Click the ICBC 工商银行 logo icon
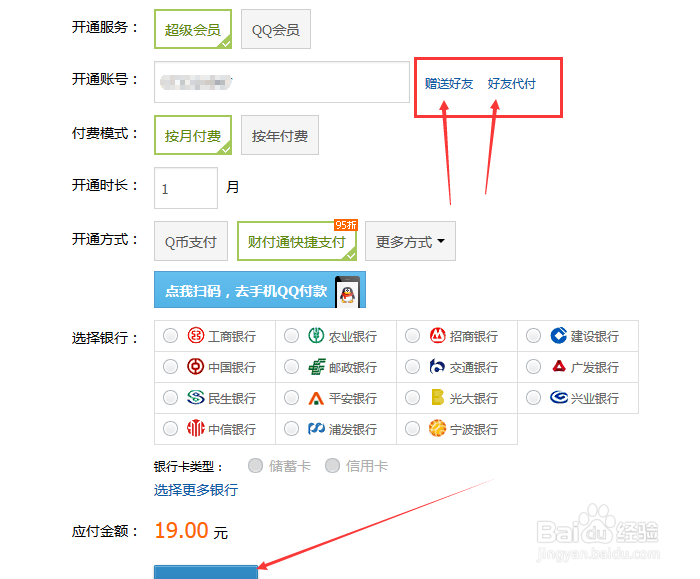This screenshot has height=579, width=700. pyautogui.click(x=196, y=335)
